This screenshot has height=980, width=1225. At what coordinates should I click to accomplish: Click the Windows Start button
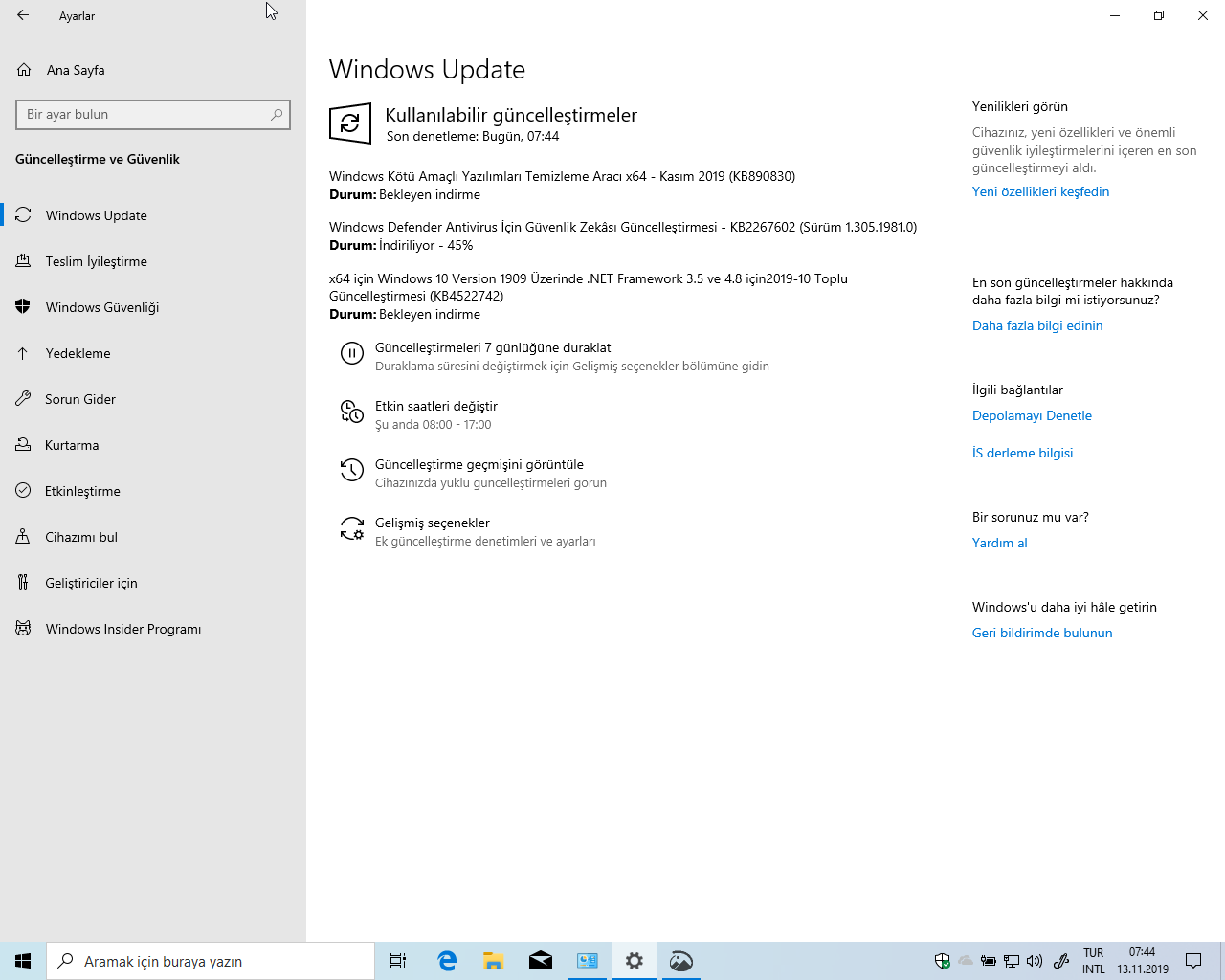click(23, 961)
